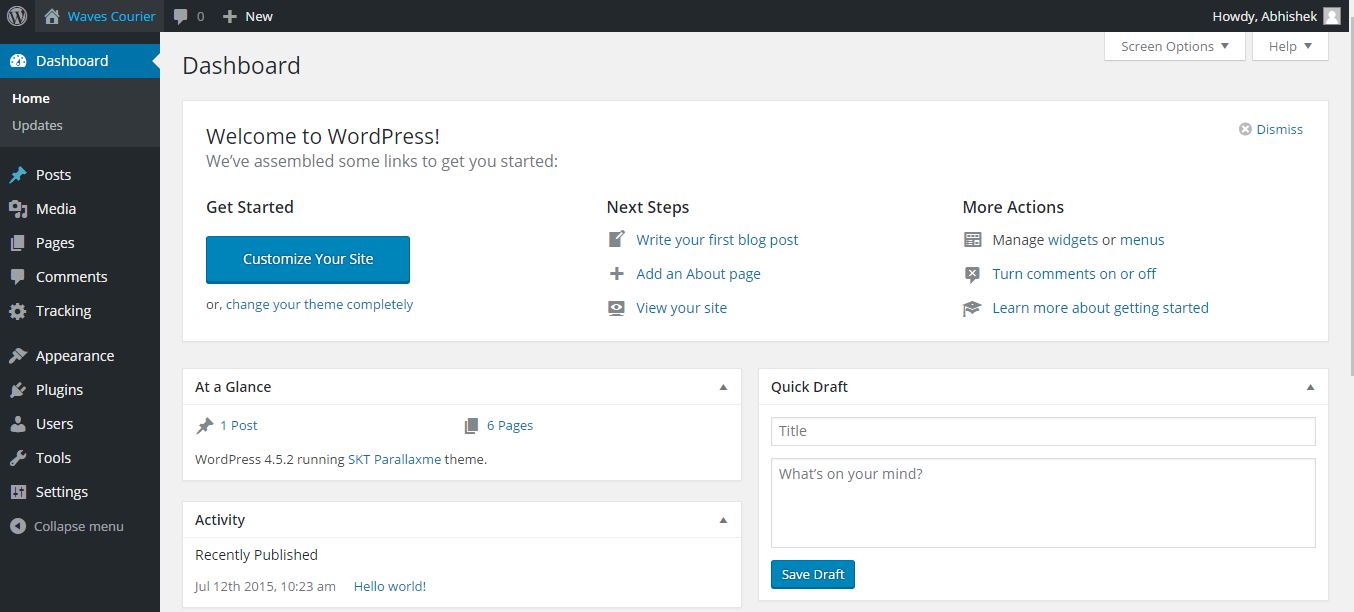Collapse the Activity panel
This screenshot has height=612, width=1354.
pos(723,520)
